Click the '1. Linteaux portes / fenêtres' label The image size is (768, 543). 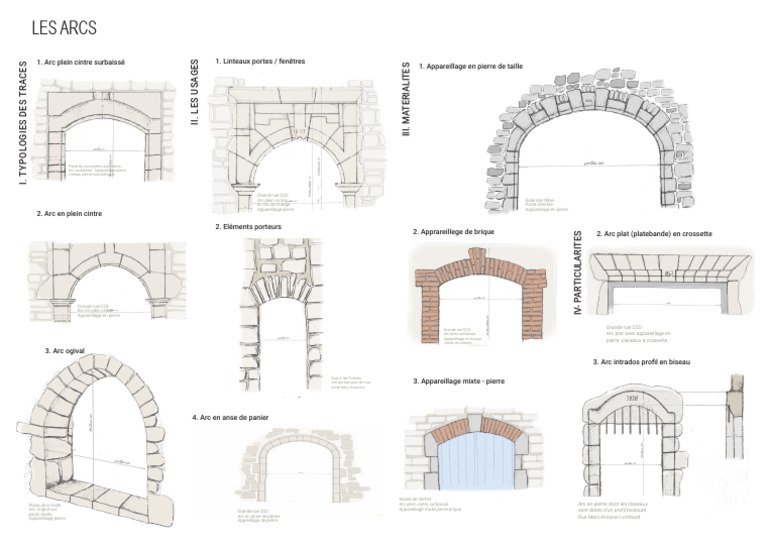pyautogui.click(x=260, y=61)
